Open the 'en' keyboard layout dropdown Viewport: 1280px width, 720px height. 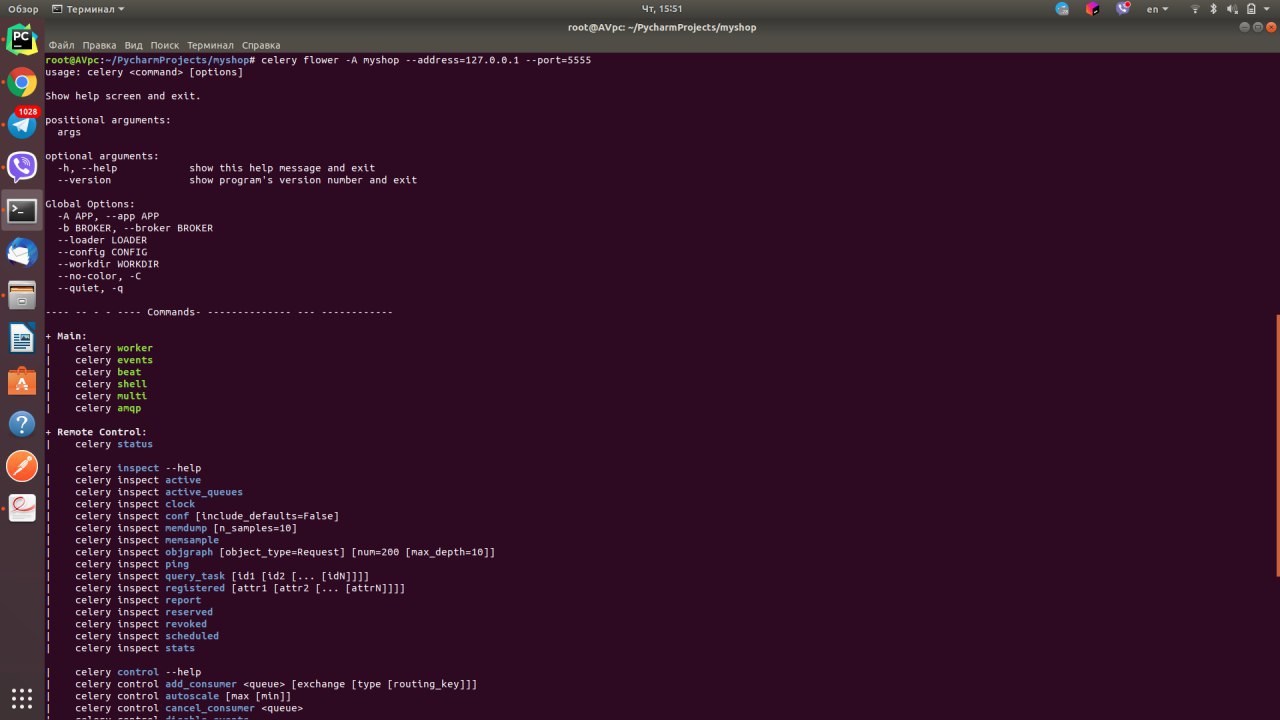pos(1157,8)
